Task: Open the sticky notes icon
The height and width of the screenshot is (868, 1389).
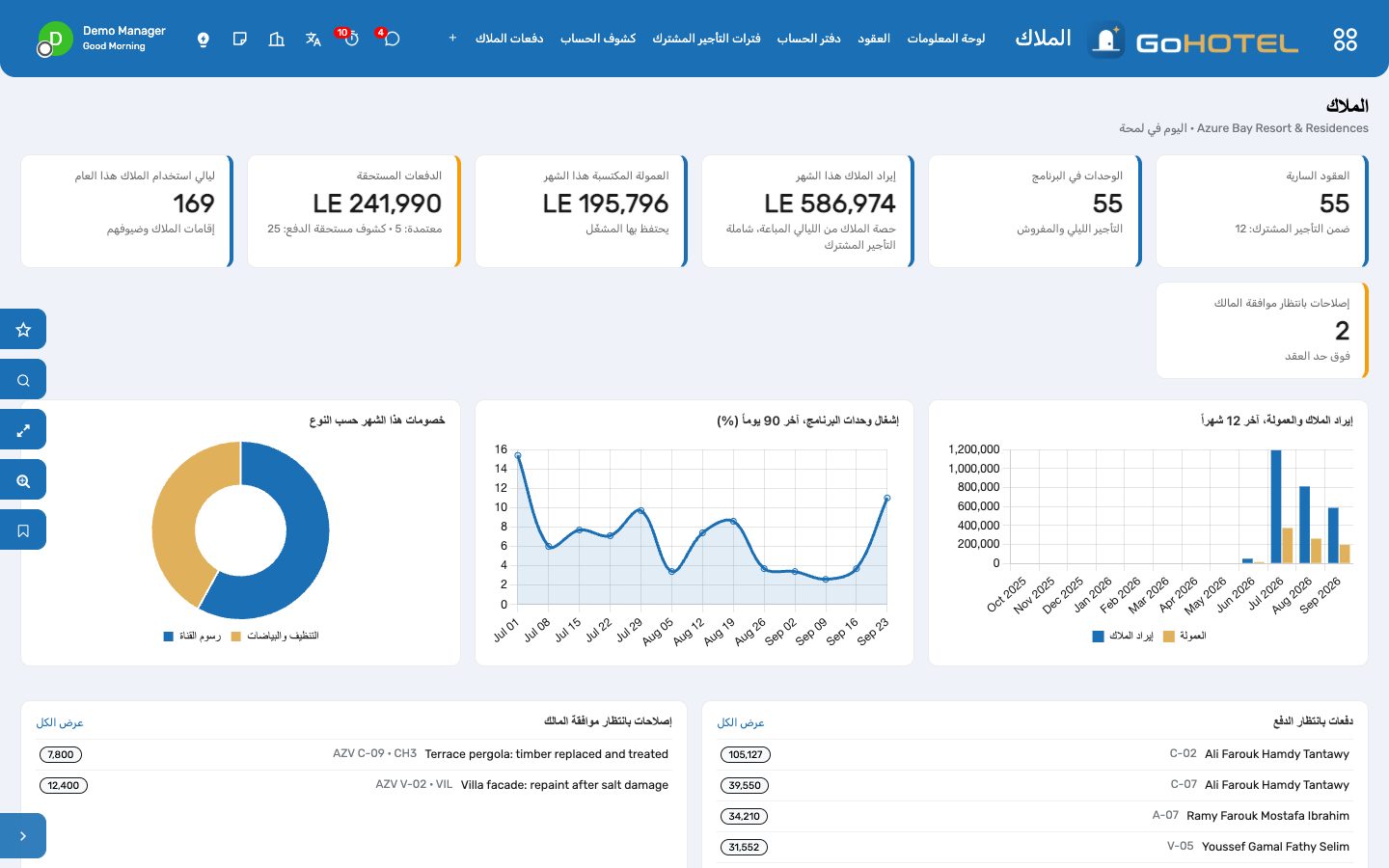Action: point(240,40)
